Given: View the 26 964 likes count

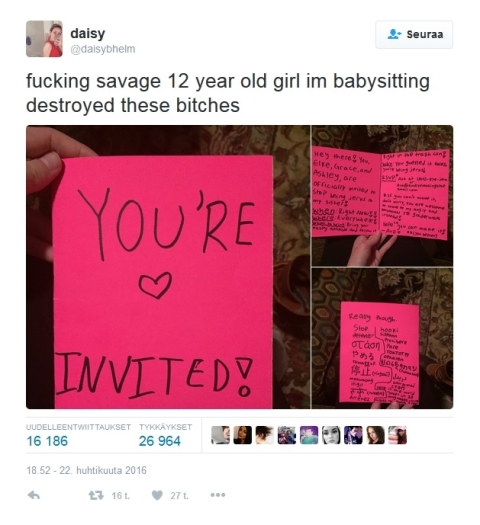Looking at the screenshot, I should (160, 441).
